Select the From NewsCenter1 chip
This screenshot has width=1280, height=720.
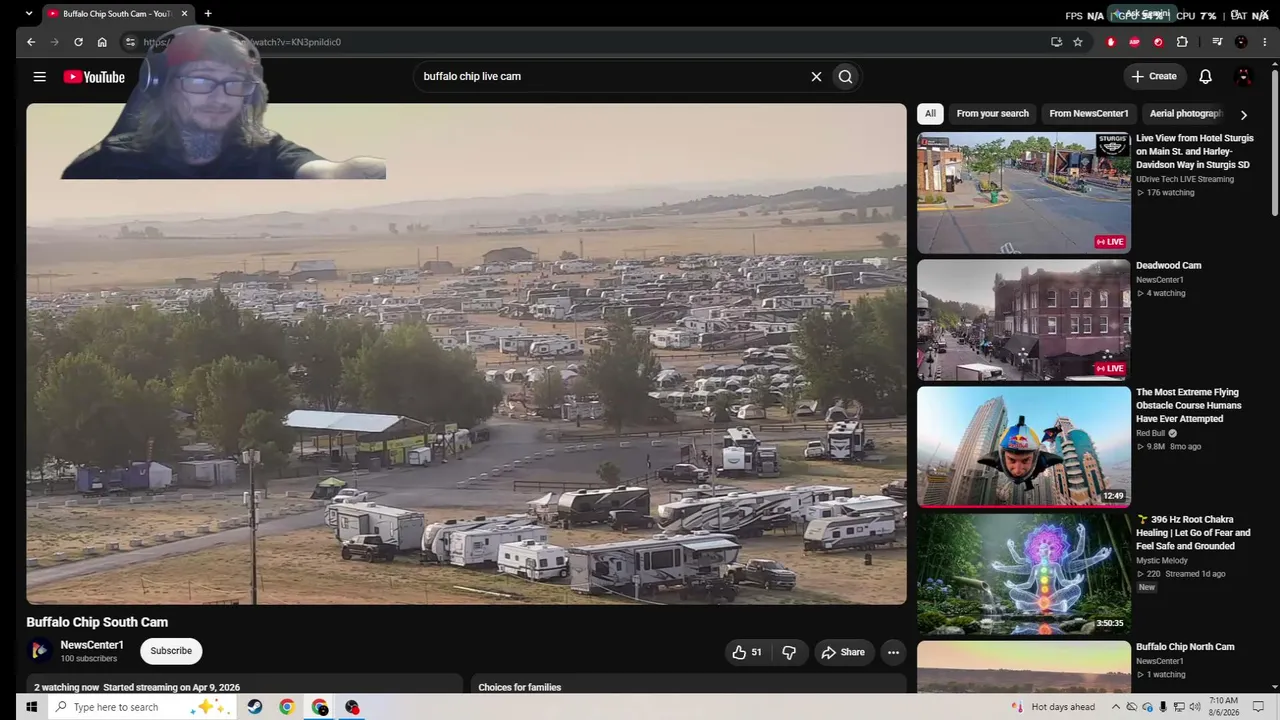pyautogui.click(x=1089, y=113)
